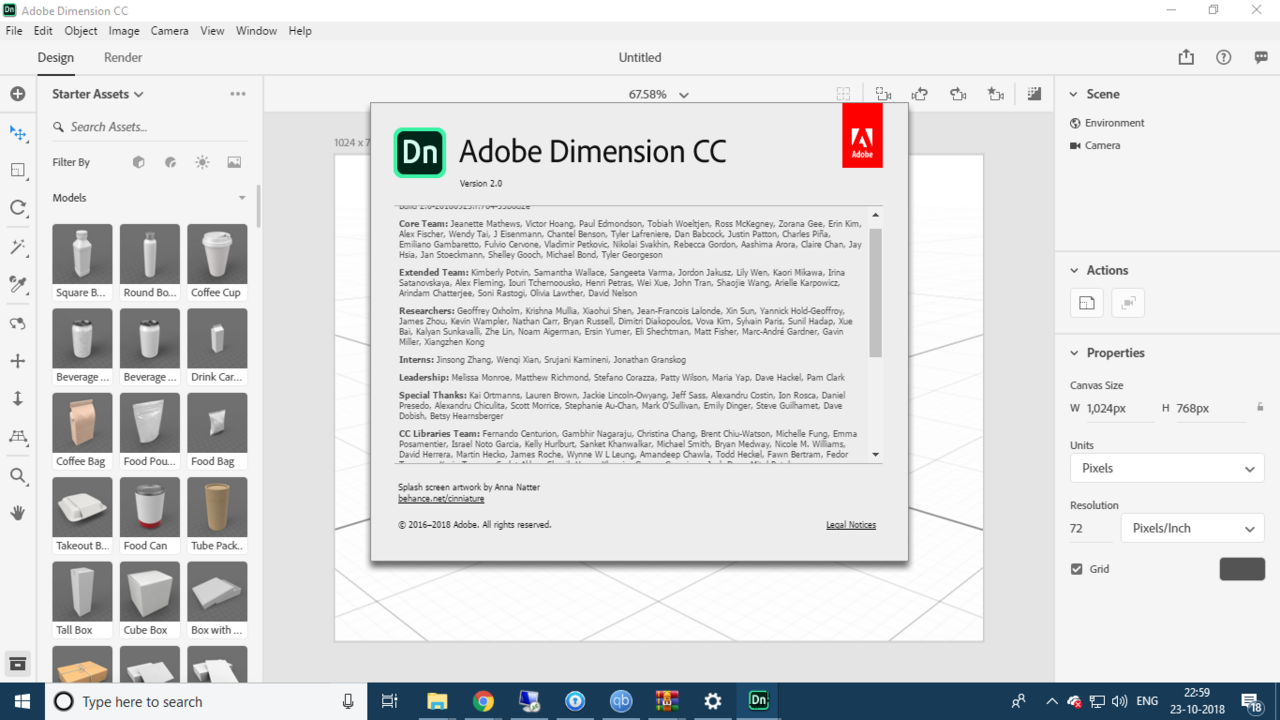
Task: Toggle the Grid checkbox
Action: tap(1077, 569)
